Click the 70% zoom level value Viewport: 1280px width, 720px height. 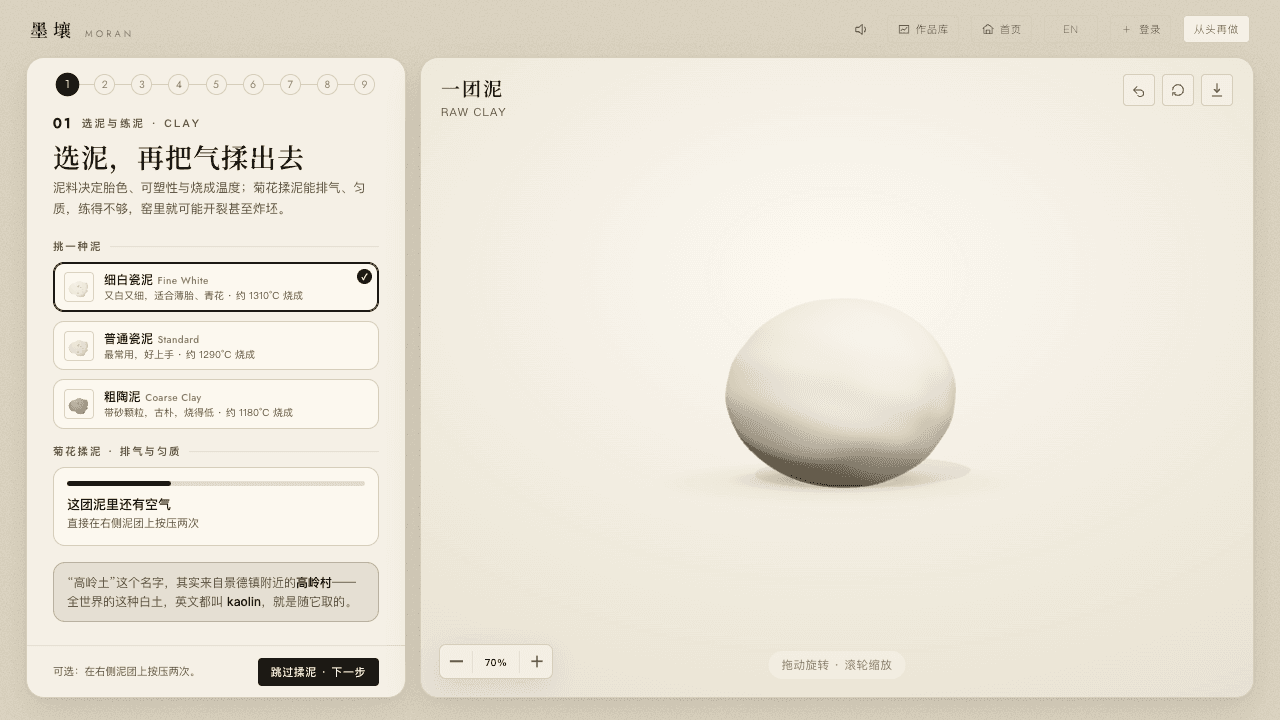pos(496,662)
